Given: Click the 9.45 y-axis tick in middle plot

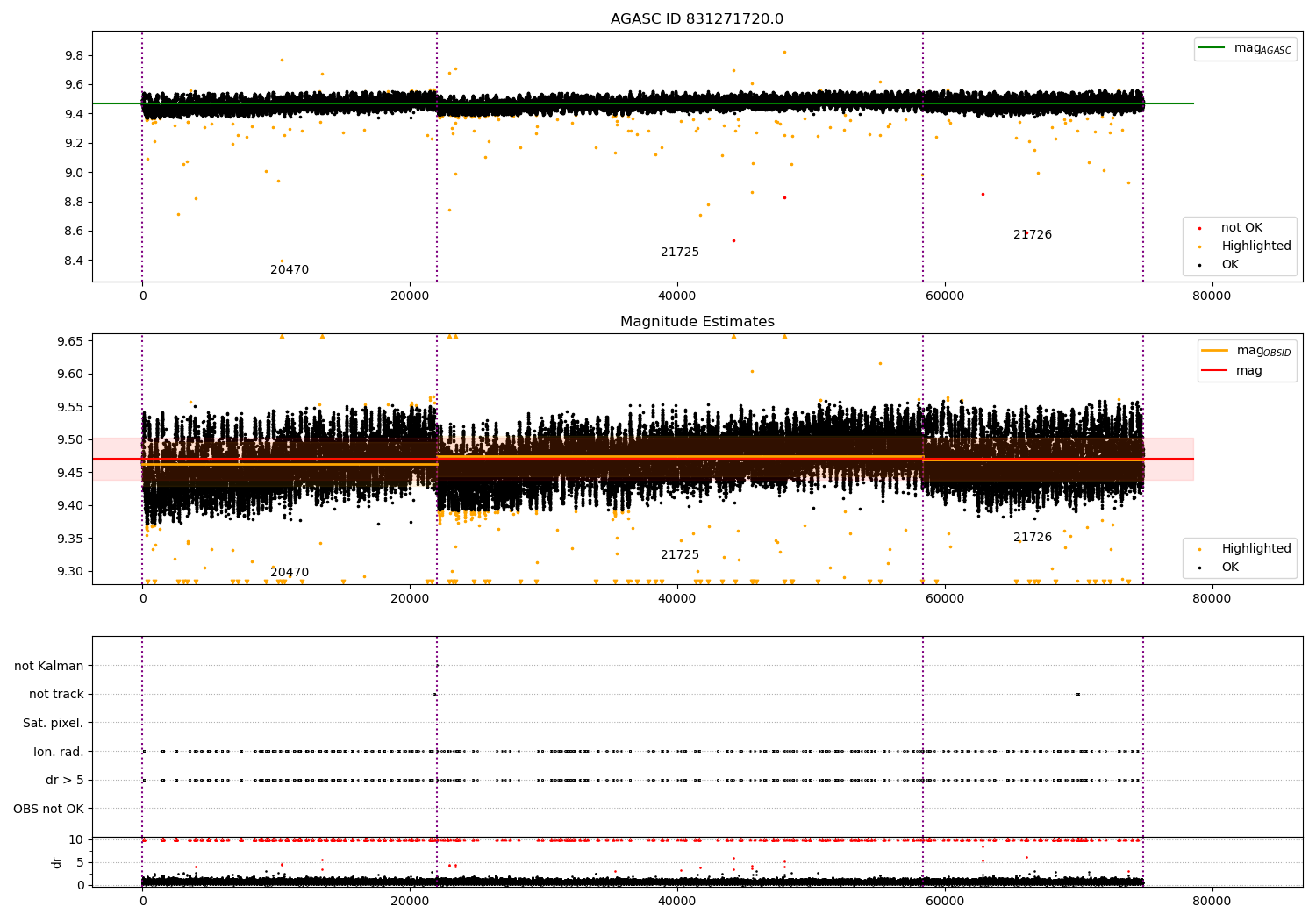Looking at the screenshot, I should point(70,473).
